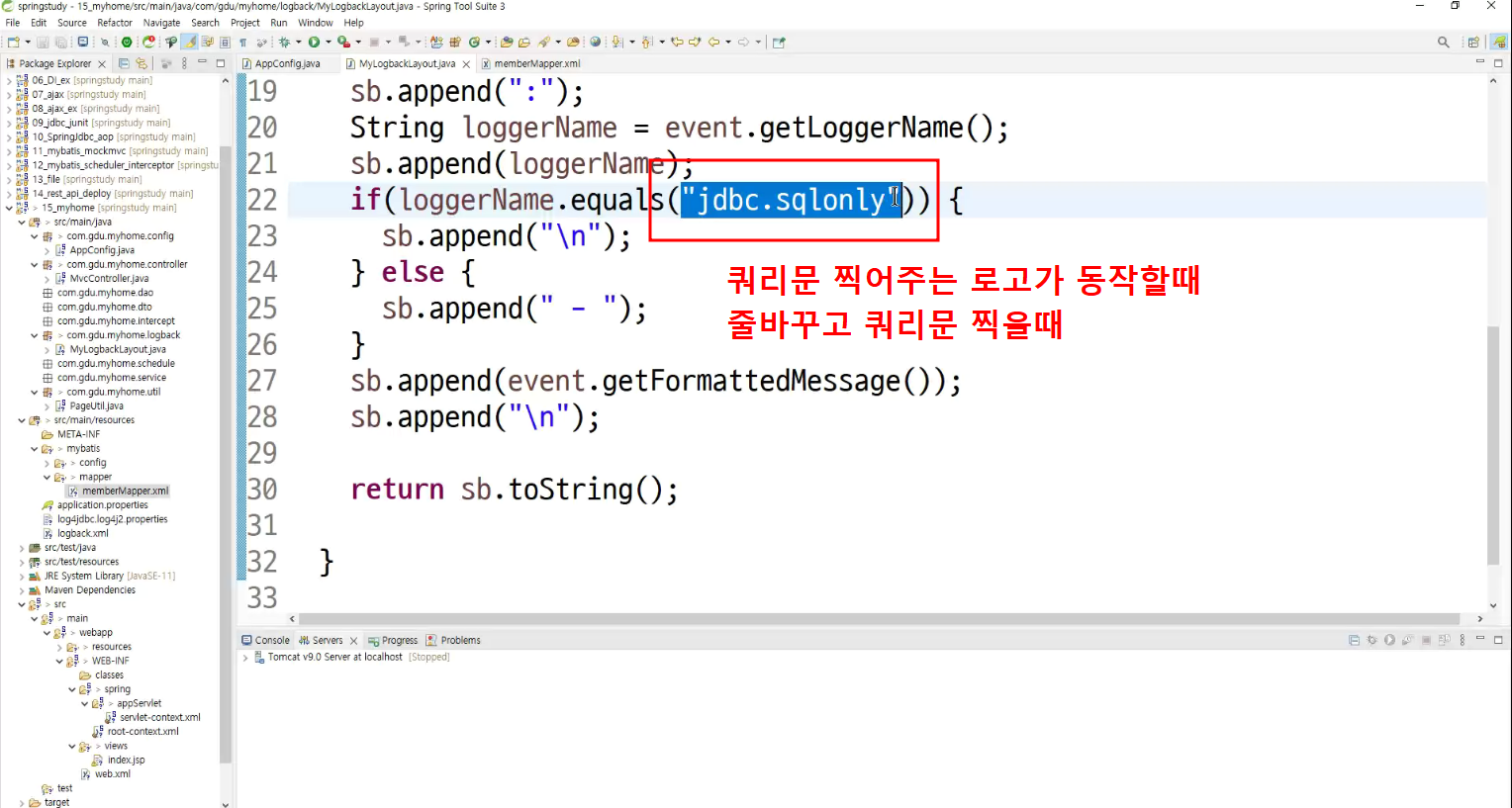Image resolution: width=1512 pixels, height=808 pixels.
Task: Collapse the 15_myhome project
Action: tap(9, 208)
